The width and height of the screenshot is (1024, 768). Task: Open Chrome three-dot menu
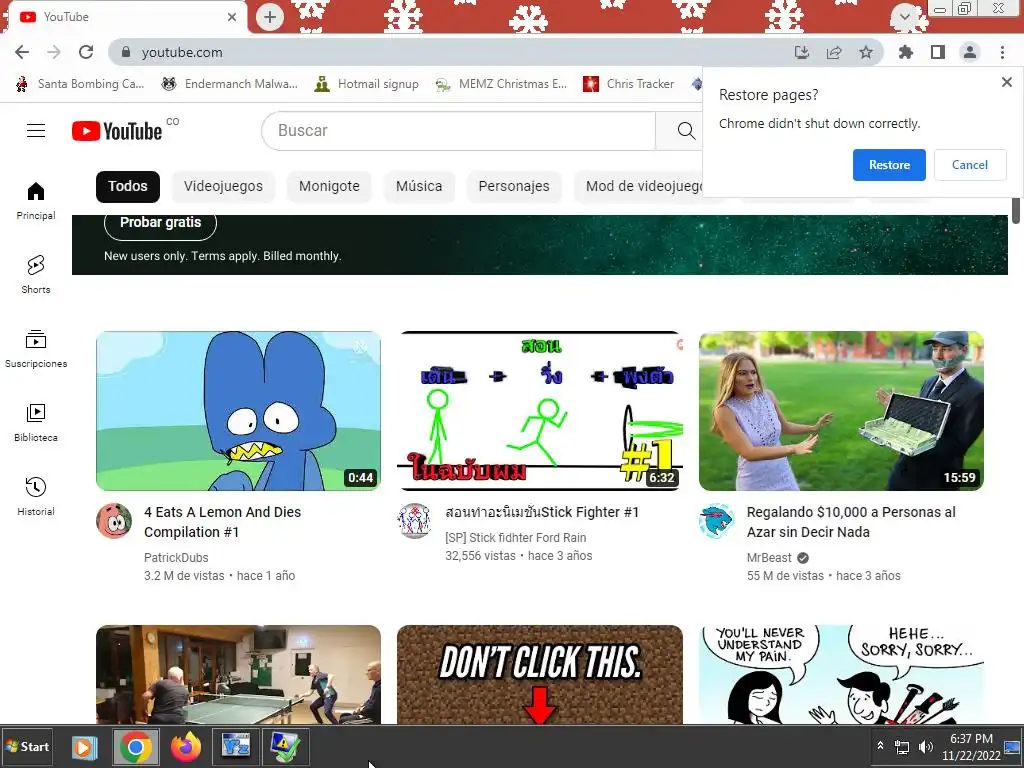point(1002,52)
